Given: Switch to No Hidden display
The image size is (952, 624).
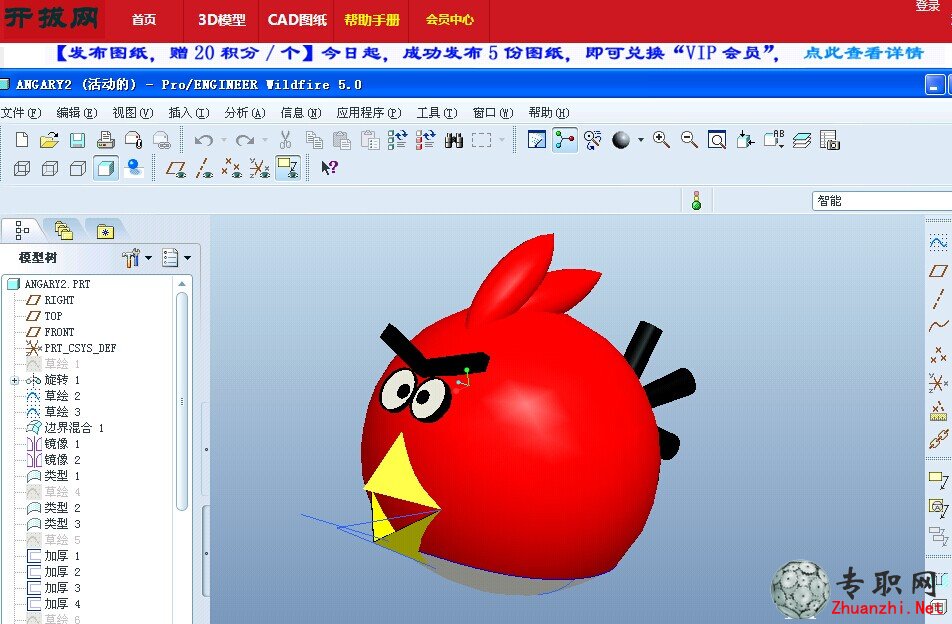Looking at the screenshot, I should pyautogui.click(x=78, y=168).
